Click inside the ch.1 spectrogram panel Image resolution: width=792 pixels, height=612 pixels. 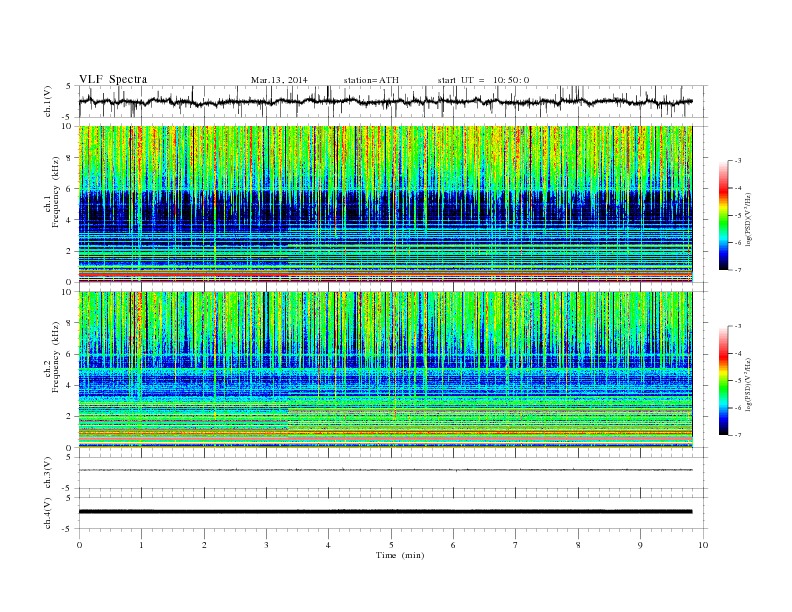[x=385, y=204]
